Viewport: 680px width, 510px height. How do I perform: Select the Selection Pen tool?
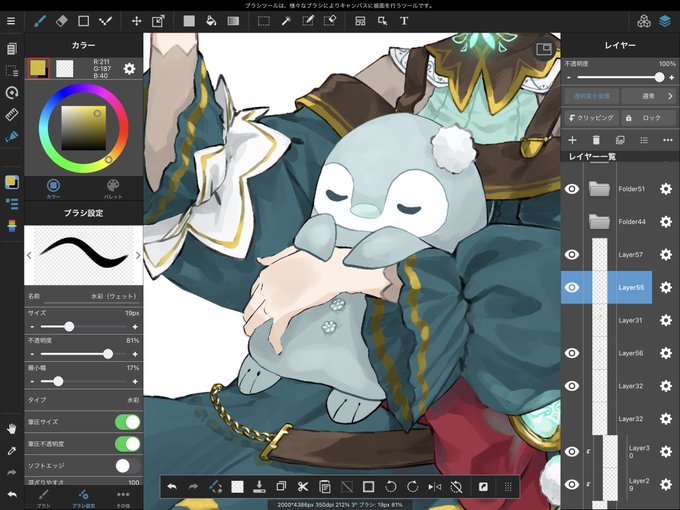(x=308, y=21)
